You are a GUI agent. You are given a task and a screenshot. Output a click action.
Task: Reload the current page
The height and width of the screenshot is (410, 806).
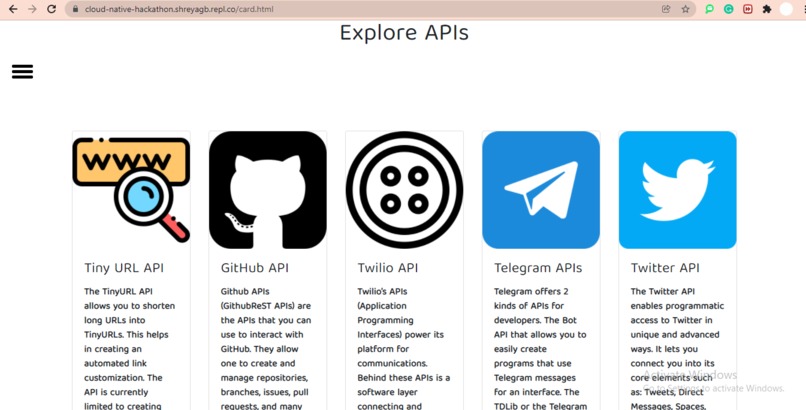[x=51, y=9]
